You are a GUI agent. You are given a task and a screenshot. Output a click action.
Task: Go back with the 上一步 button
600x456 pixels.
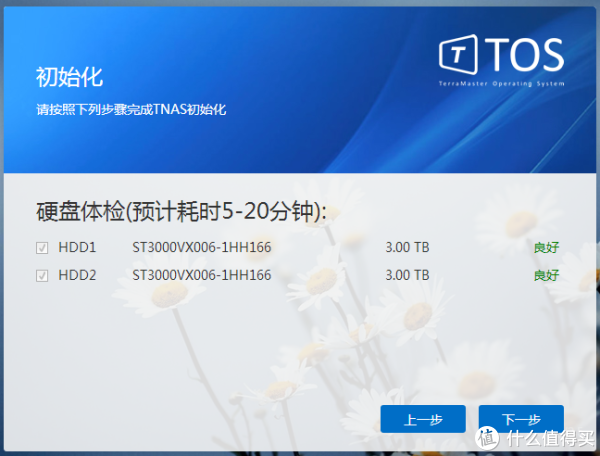pyautogui.click(x=423, y=419)
